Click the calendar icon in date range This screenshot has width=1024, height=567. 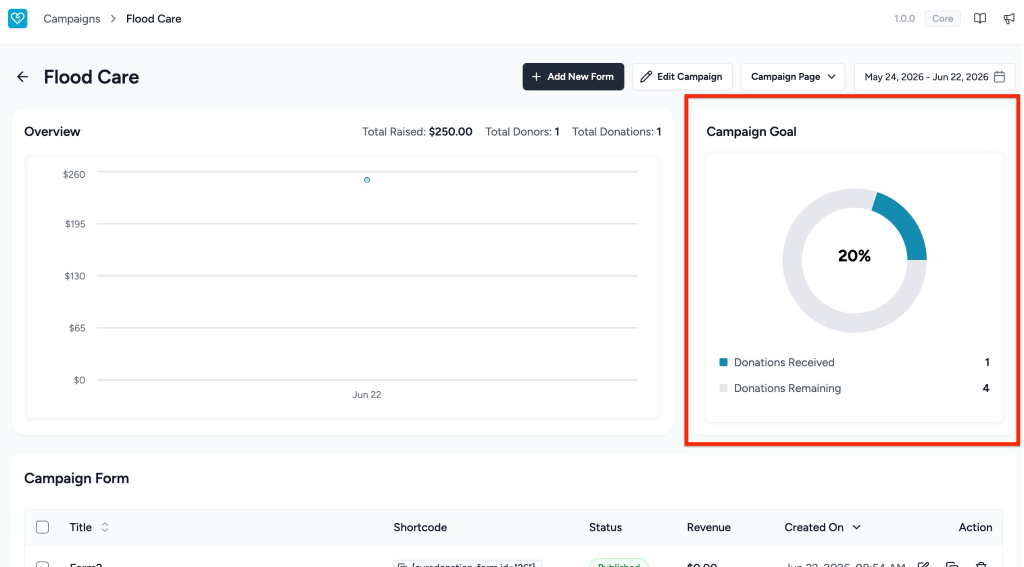point(999,76)
